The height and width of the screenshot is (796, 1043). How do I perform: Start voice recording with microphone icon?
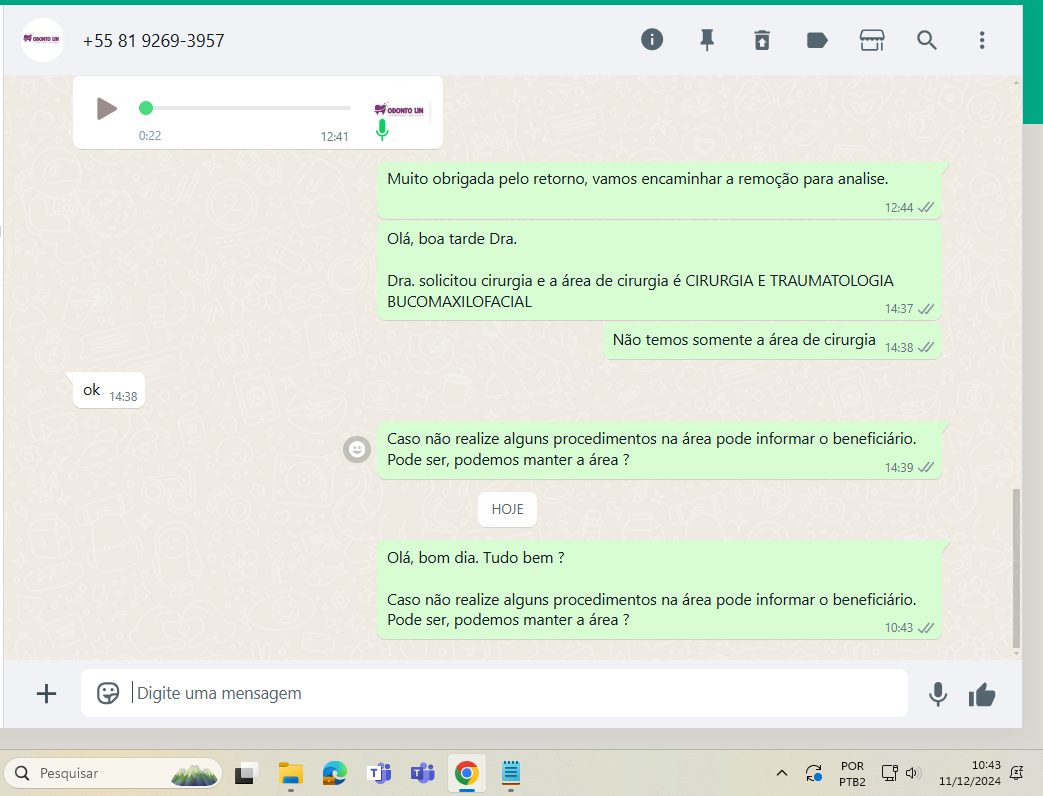[x=938, y=694]
